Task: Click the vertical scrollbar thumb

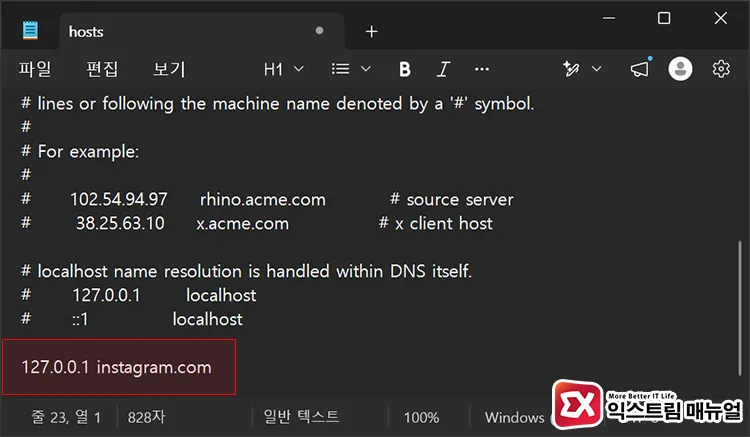Action: pyautogui.click(x=739, y=308)
